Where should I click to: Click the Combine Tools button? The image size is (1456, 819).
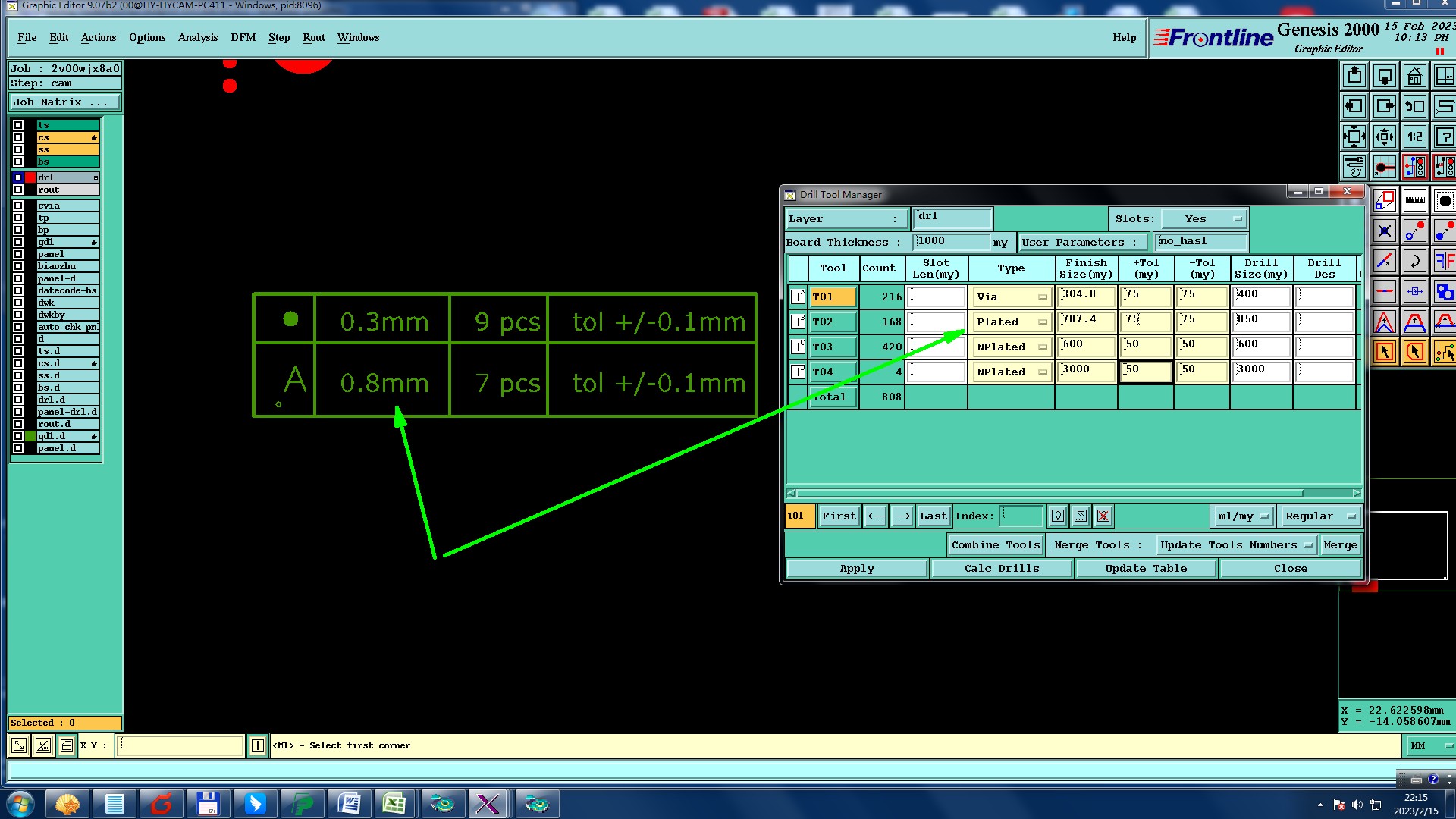click(995, 544)
